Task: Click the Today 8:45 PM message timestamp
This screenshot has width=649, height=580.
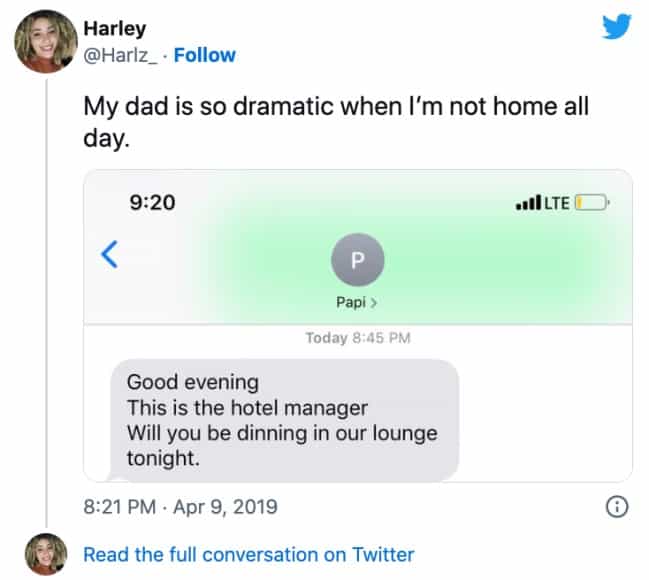Action: pyautogui.click(x=358, y=338)
